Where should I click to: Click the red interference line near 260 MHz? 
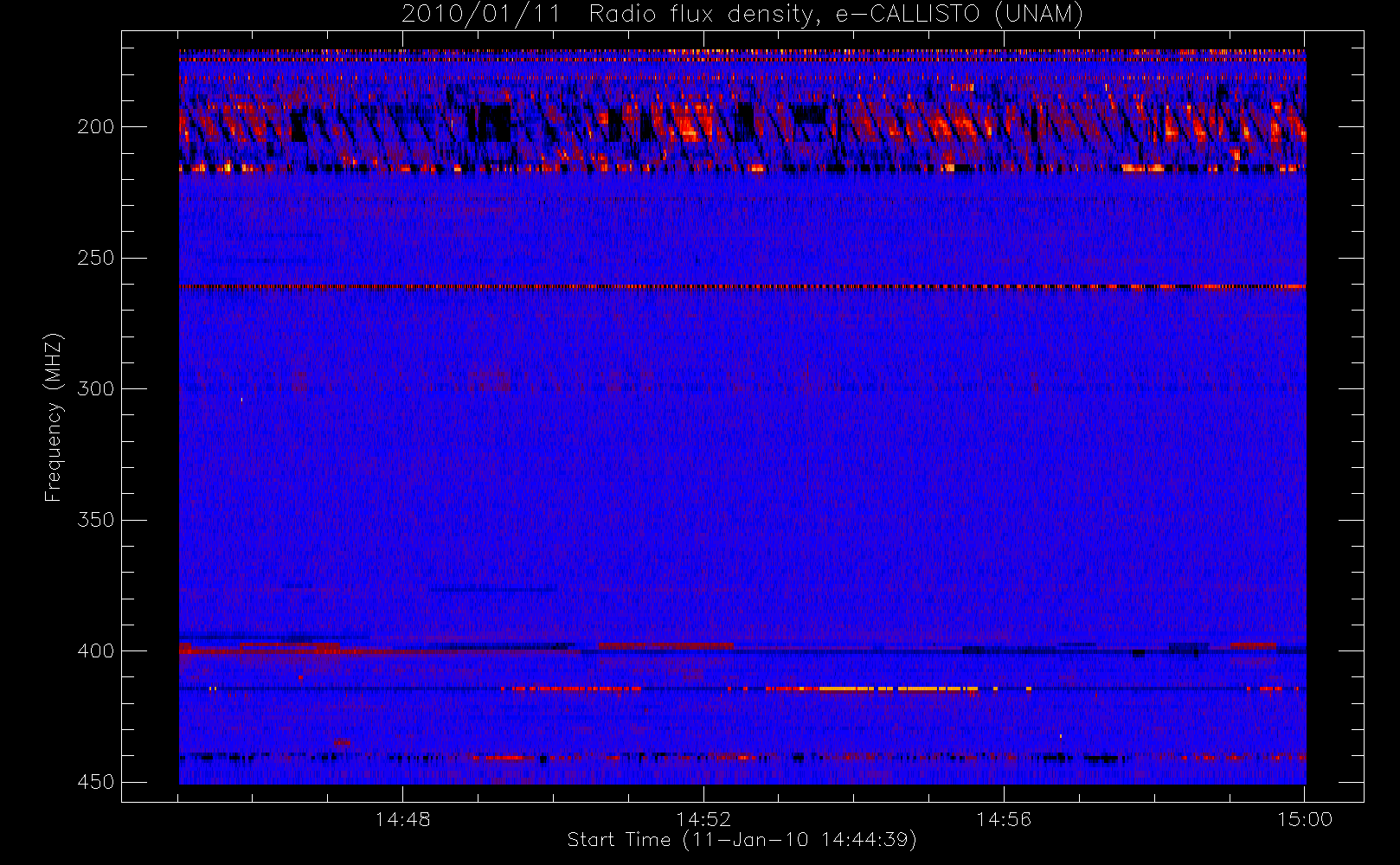[742, 286]
